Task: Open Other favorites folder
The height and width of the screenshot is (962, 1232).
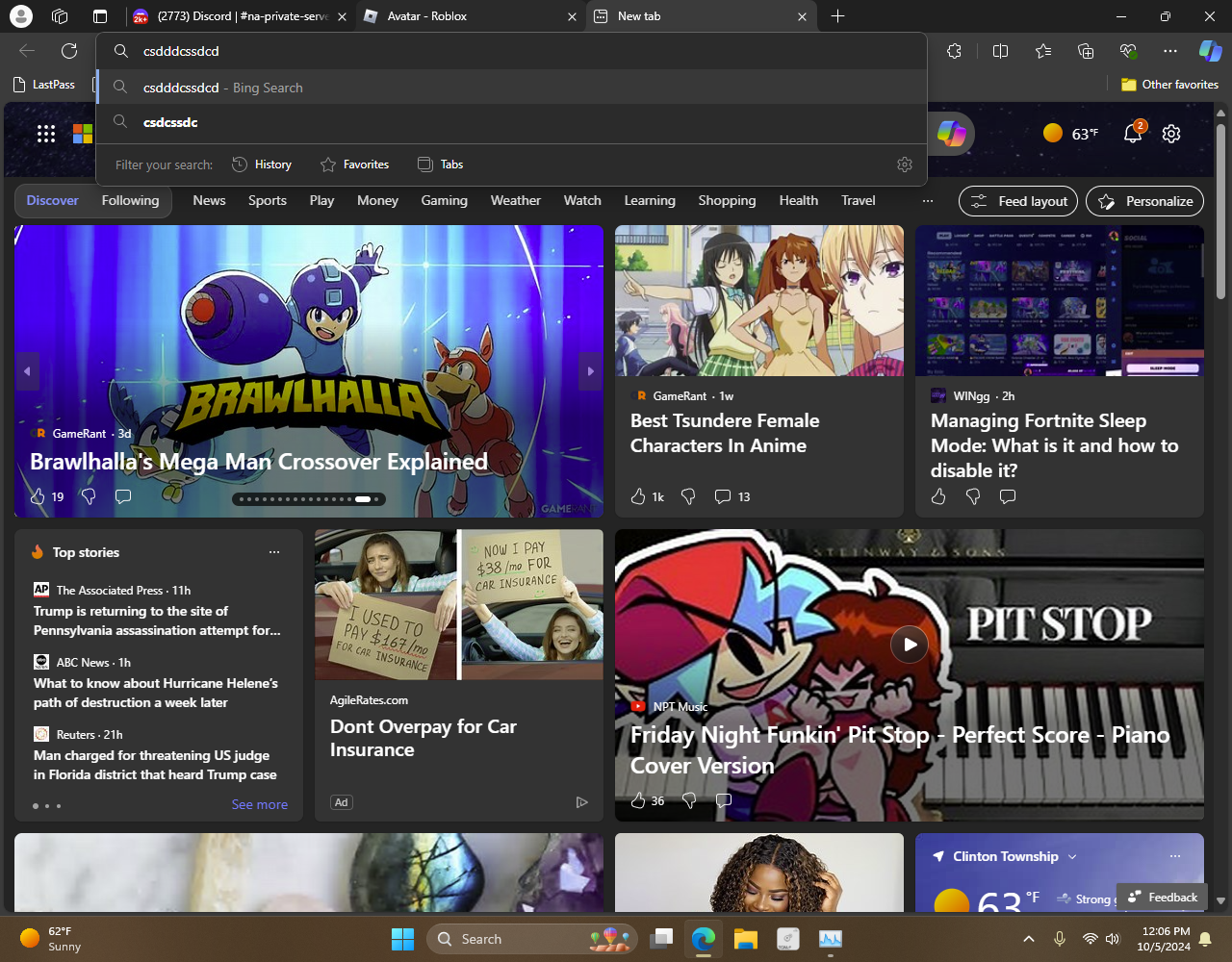Action: coord(1169,85)
